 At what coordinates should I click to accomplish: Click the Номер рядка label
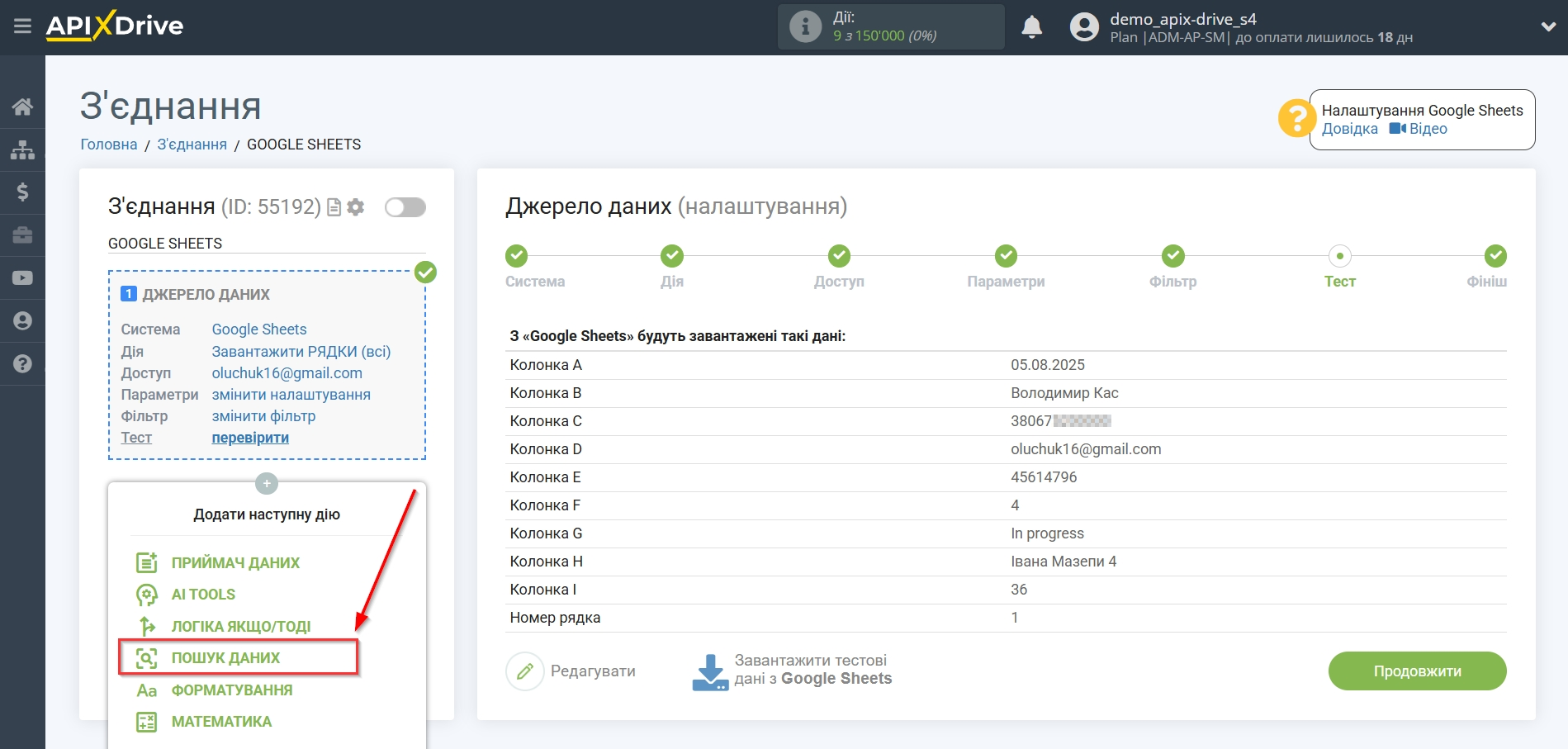click(555, 618)
